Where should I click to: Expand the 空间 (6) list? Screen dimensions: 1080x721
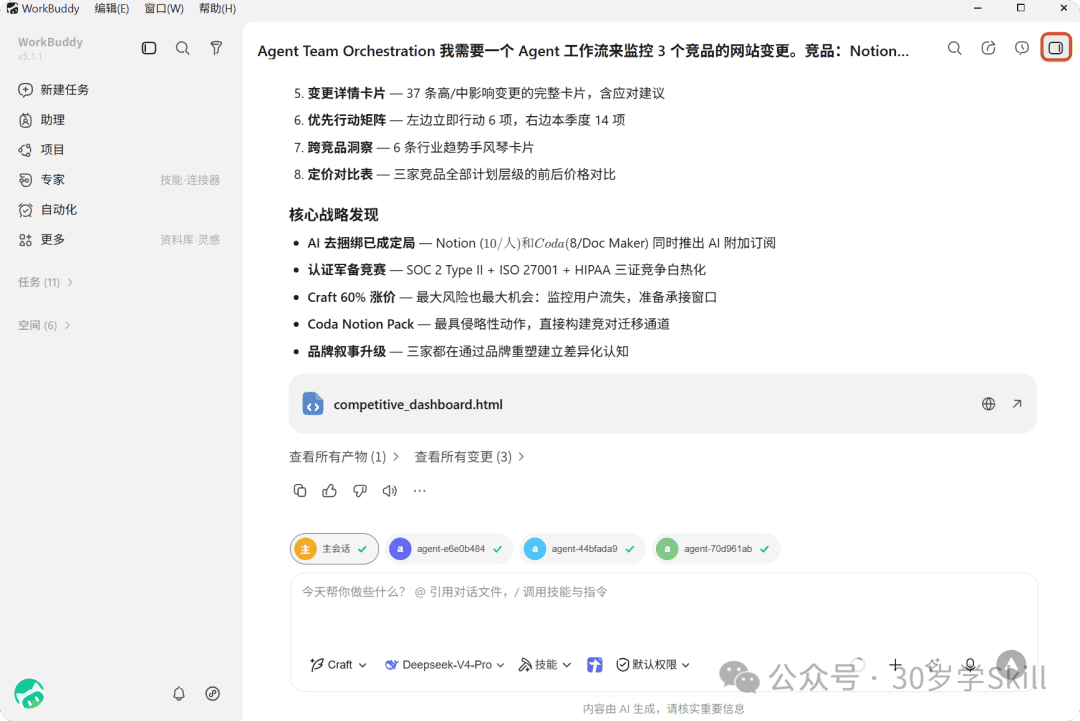(44, 325)
